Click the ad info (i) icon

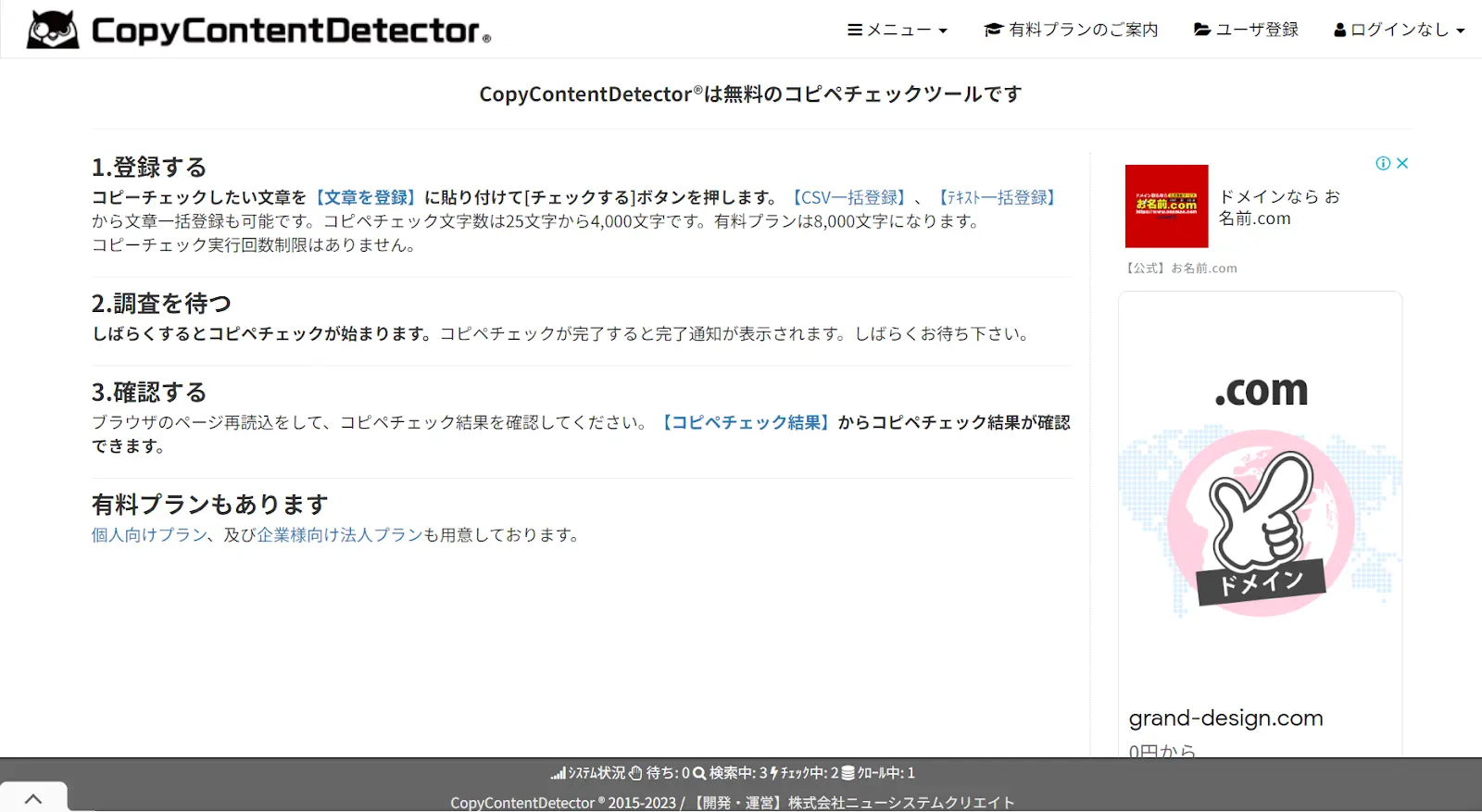click(1383, 163)
